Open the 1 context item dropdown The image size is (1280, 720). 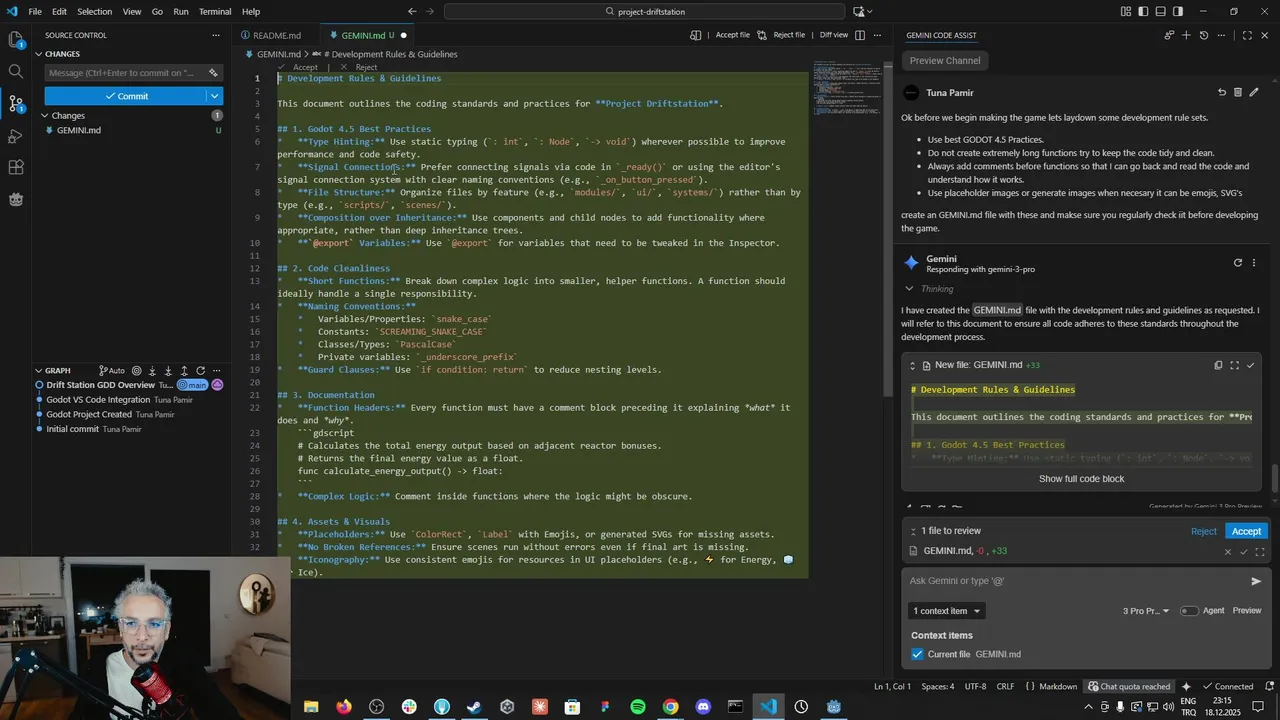click(946, 611)
